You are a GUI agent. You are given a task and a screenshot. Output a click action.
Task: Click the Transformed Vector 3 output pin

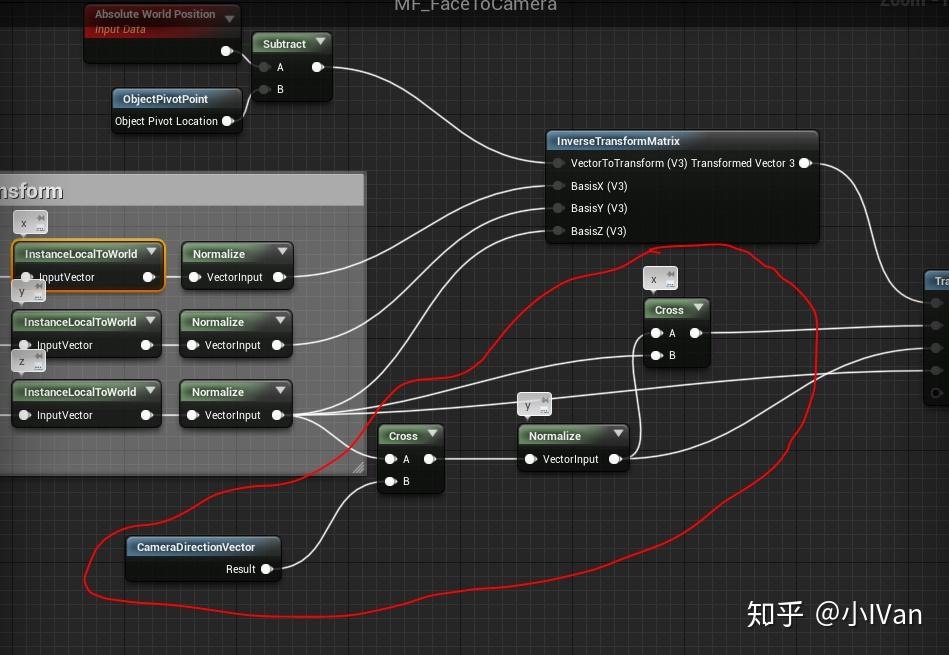click(806, 163)
